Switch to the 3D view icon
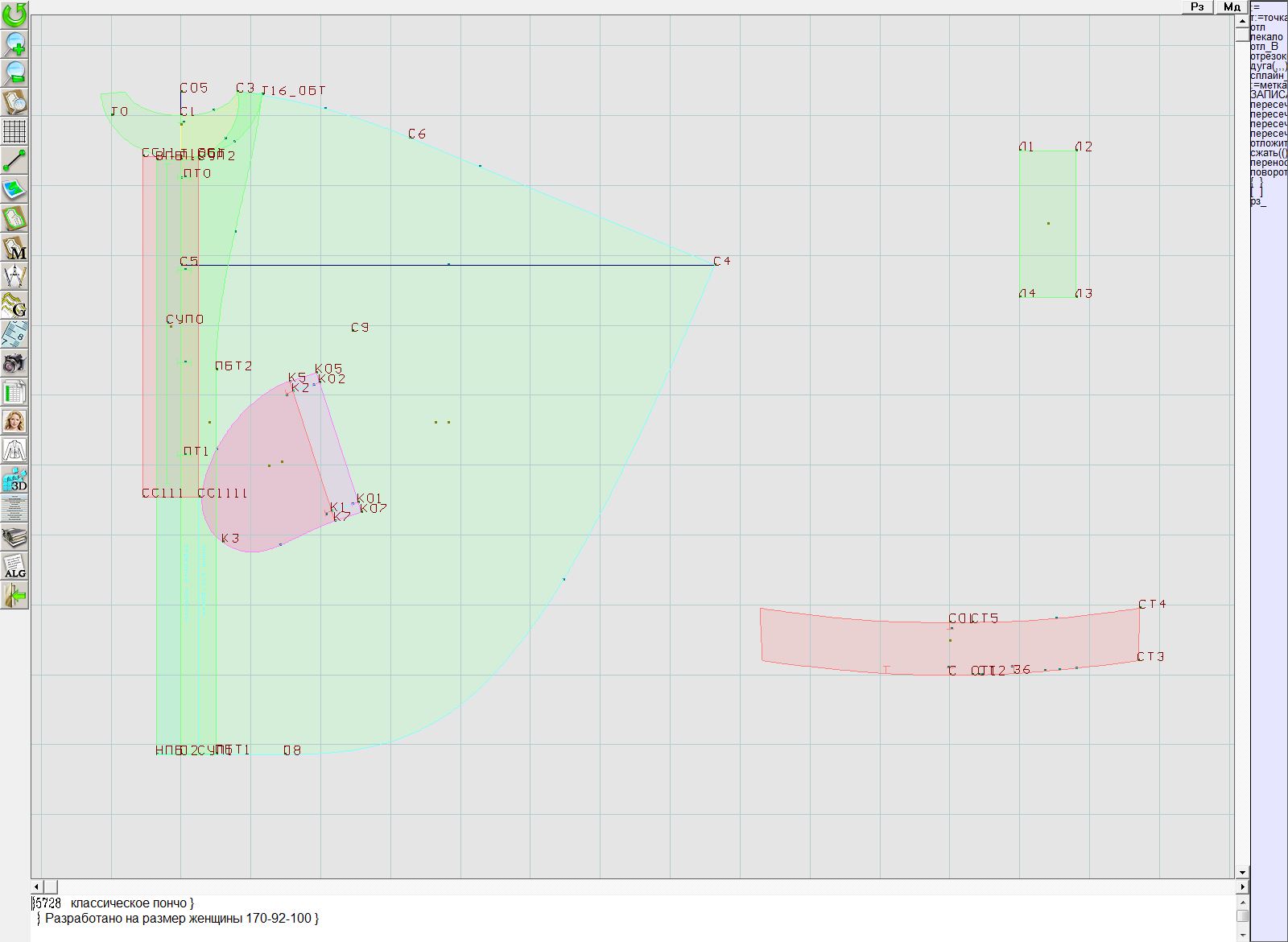Image resolution: width=1288 pixels, height=942 pixels. pos(14,480)
